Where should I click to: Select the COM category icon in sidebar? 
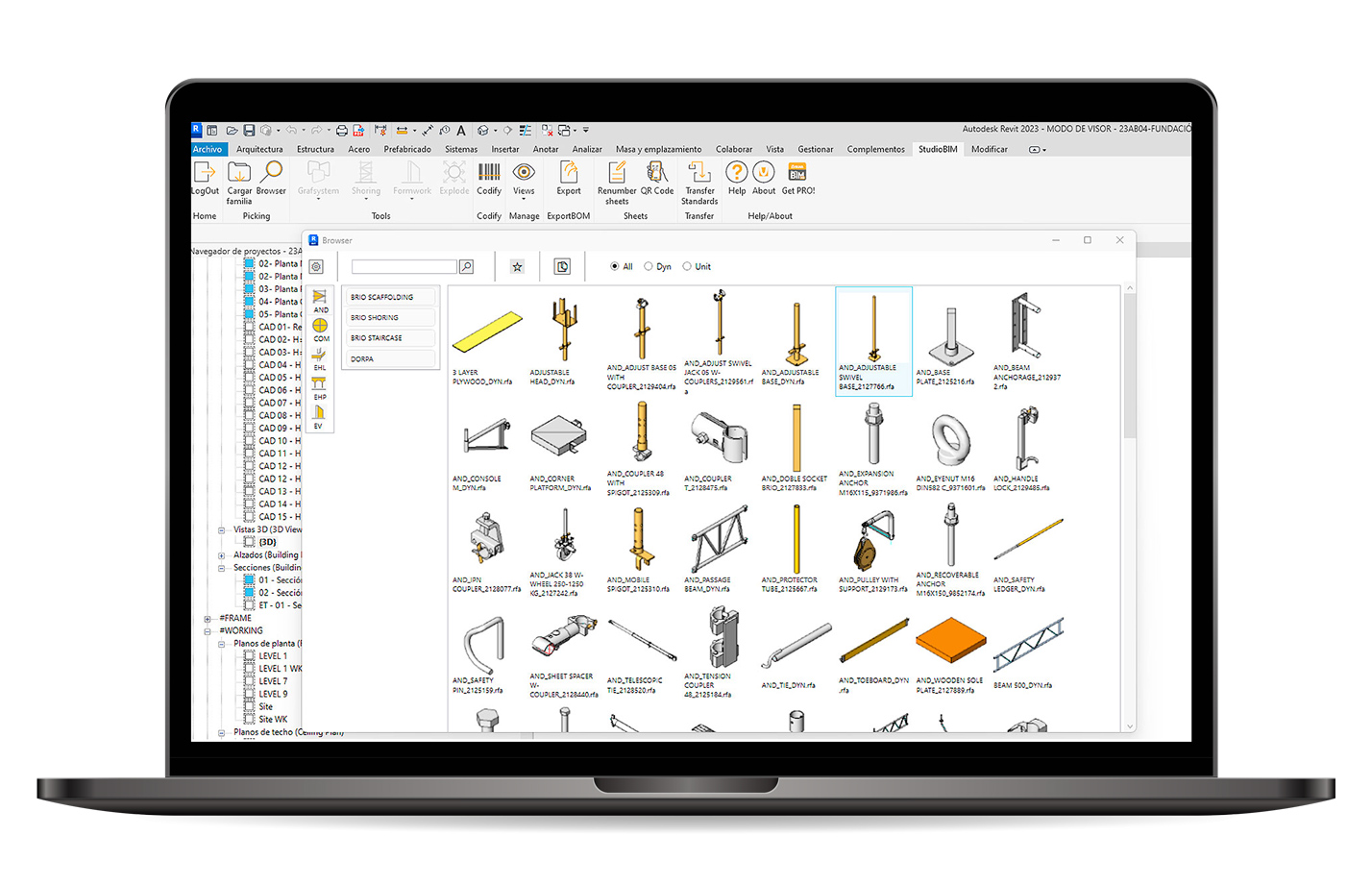click(x=320, y=328)
